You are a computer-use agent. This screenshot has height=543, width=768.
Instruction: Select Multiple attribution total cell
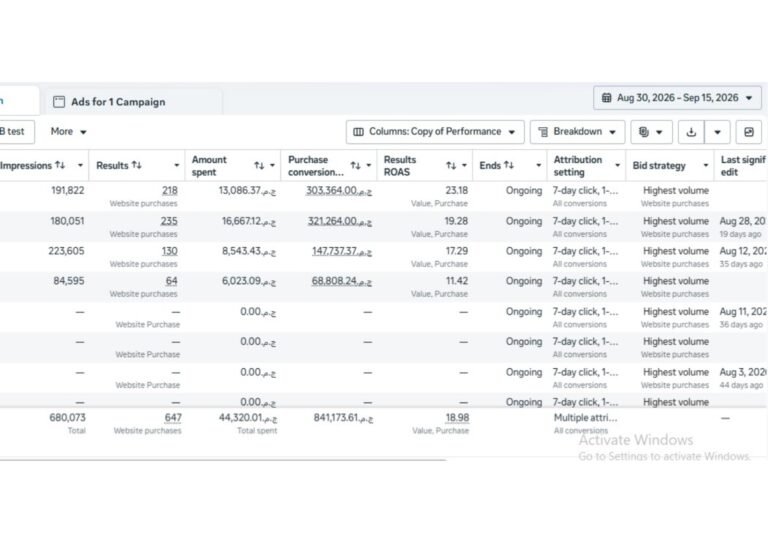(585, 418)
